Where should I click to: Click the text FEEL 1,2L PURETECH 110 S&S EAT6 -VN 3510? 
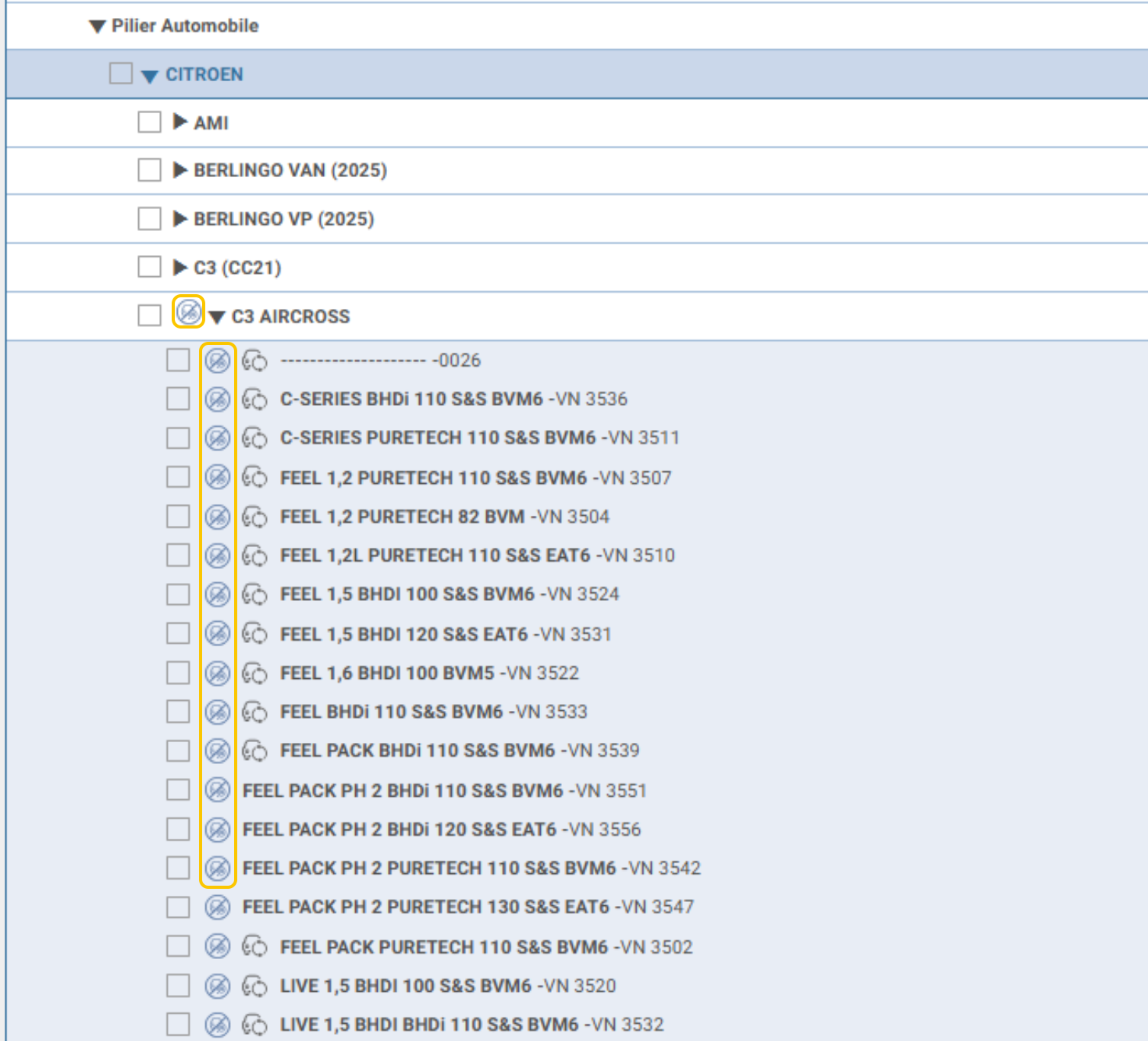pos(478,556)
